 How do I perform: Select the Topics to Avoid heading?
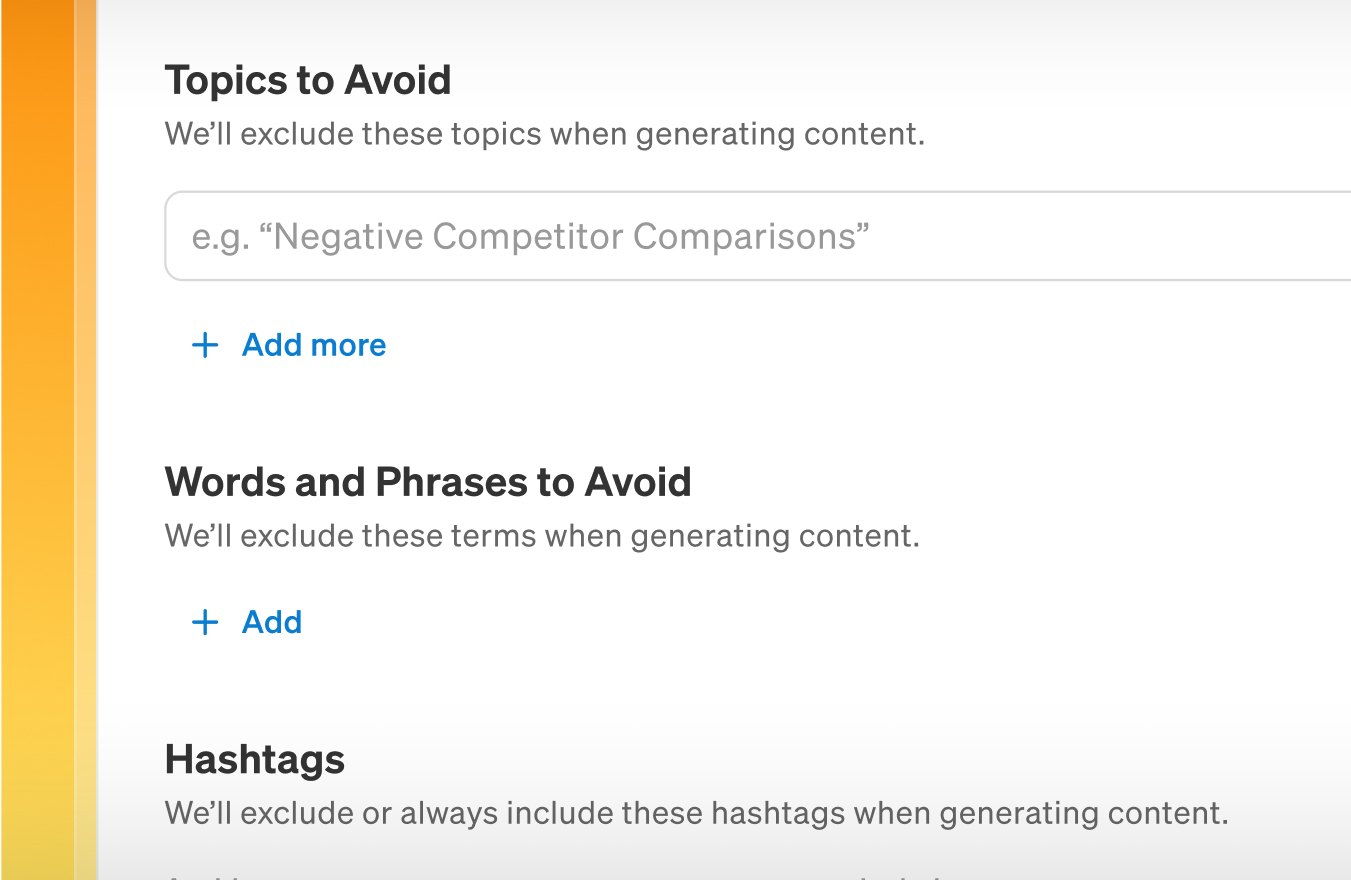tap(308, 80)
